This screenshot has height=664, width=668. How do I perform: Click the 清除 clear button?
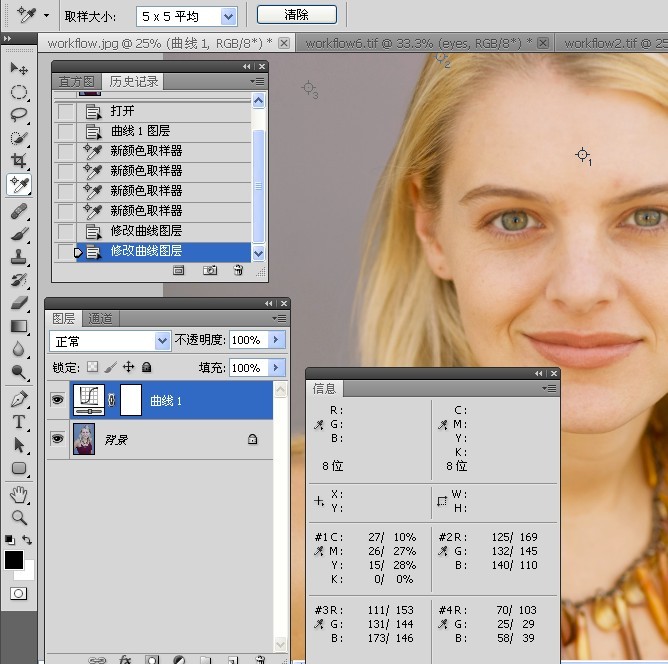(297, 15)
